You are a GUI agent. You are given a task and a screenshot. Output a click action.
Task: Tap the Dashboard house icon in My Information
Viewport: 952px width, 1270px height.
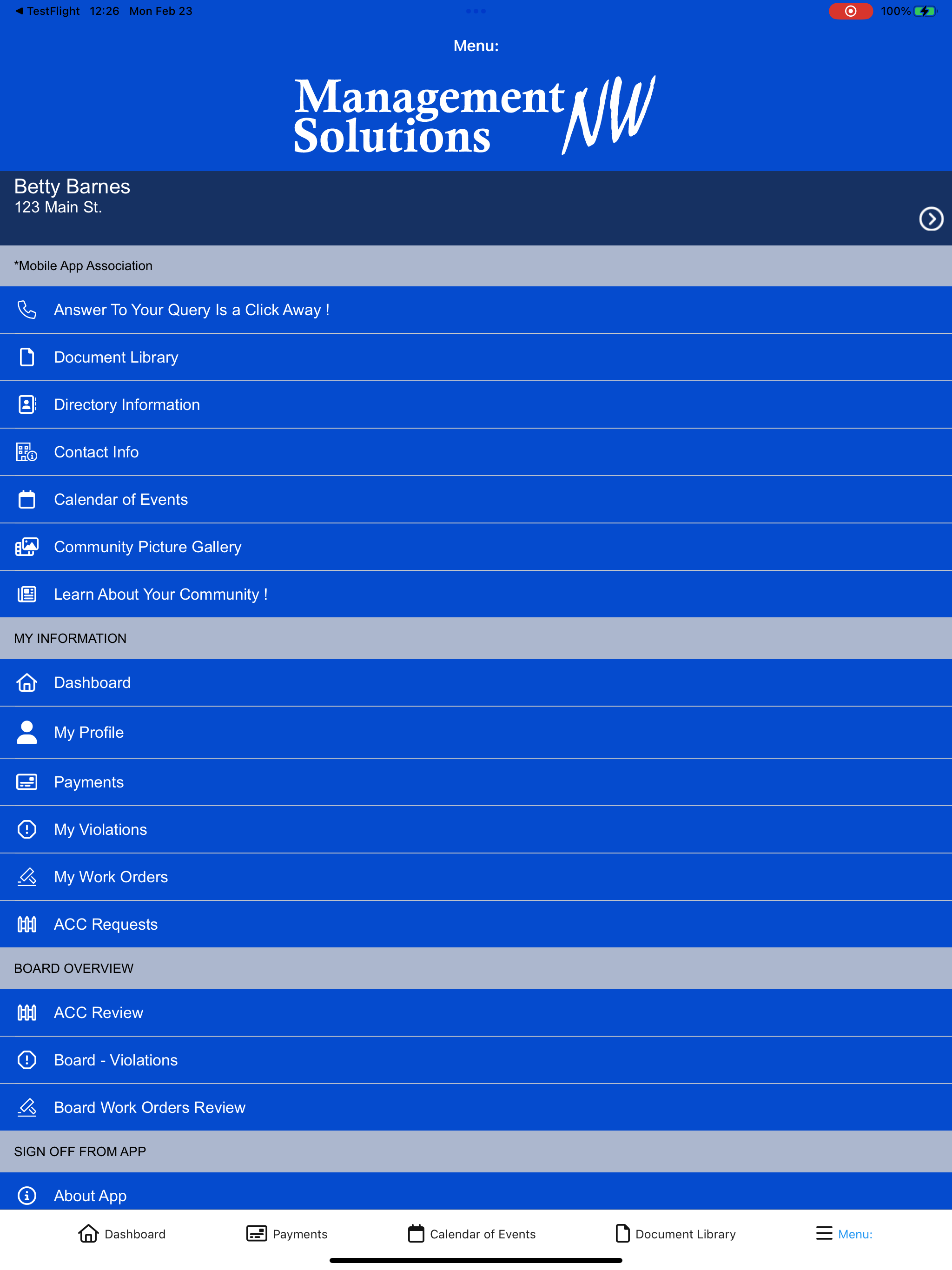[26, 683]
